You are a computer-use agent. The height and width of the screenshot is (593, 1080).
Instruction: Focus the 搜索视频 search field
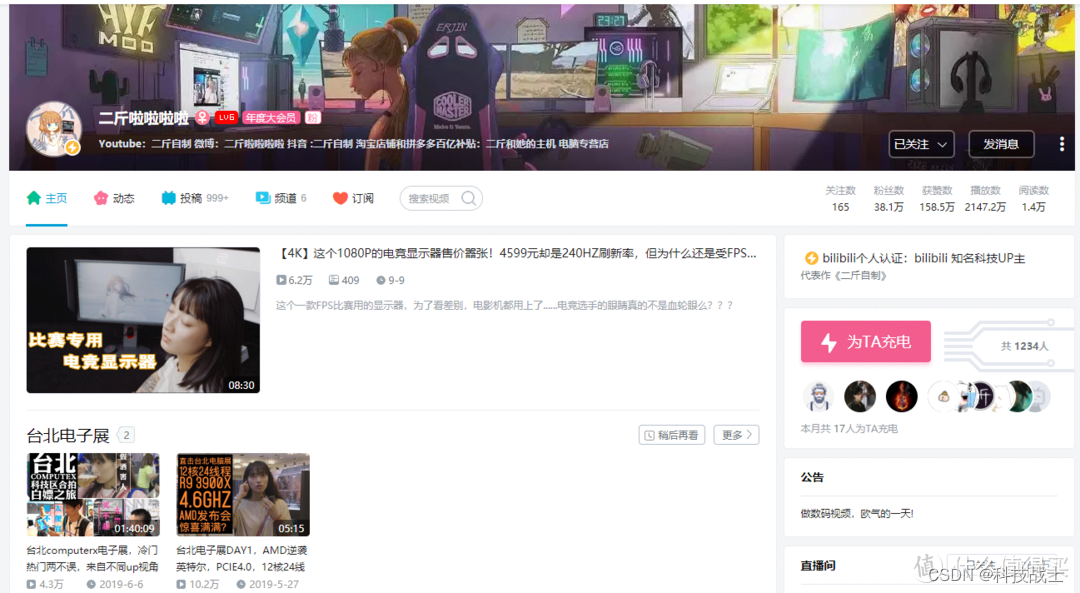(x=441, y=198)
